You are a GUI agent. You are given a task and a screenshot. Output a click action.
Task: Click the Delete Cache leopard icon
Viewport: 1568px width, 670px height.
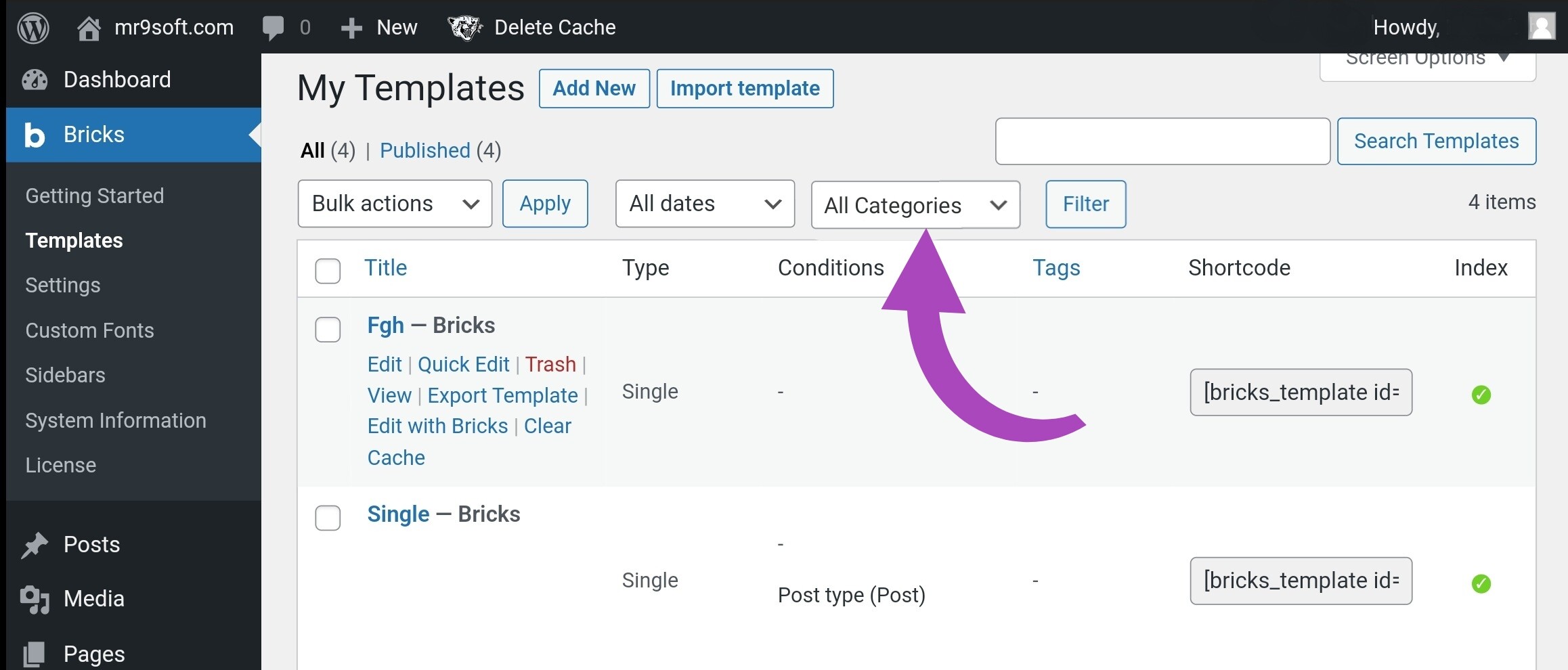click(x=464, y=27)
